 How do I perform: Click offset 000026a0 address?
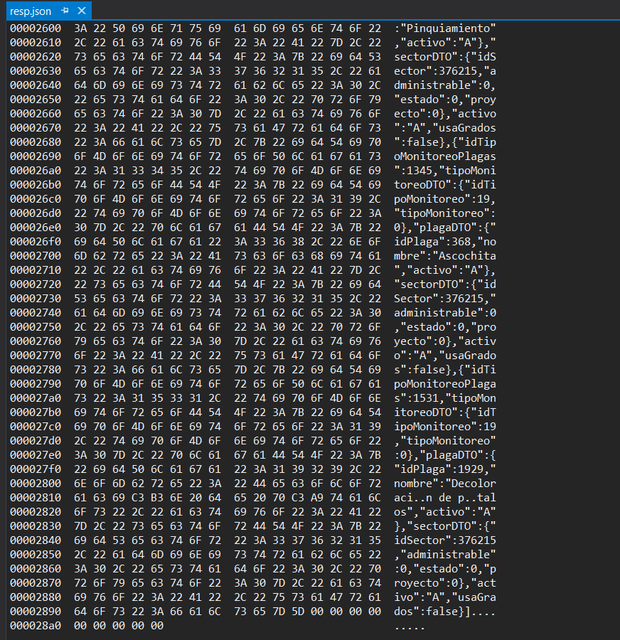[36, 171]
